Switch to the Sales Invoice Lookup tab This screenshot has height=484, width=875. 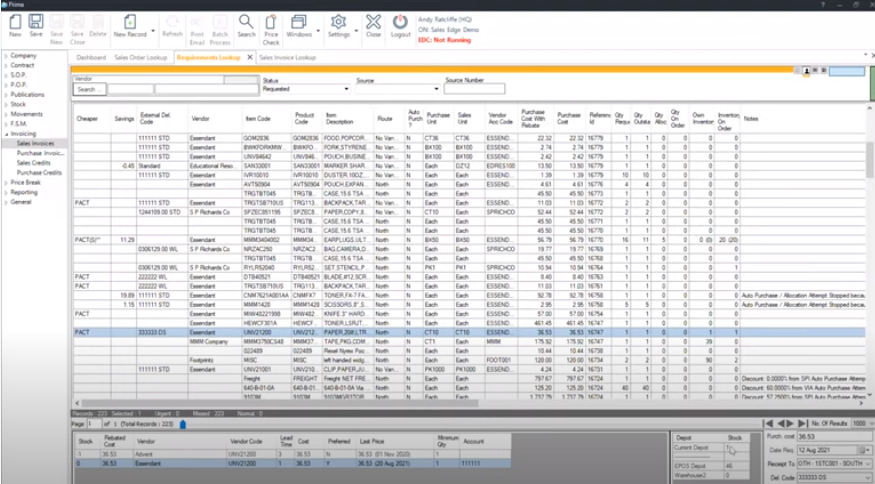287,57
